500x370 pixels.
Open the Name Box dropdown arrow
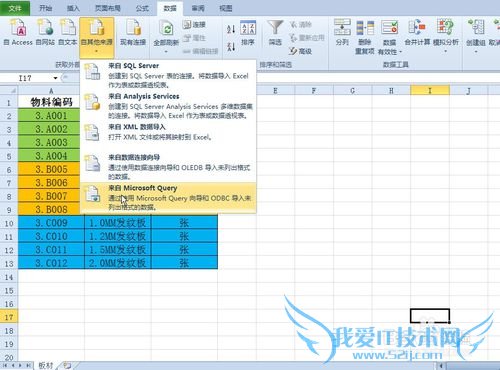55,78
